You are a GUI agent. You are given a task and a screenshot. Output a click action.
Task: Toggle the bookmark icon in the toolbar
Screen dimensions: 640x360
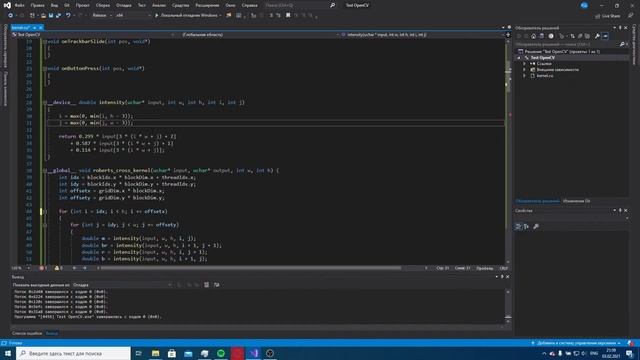tap(288, 16)
